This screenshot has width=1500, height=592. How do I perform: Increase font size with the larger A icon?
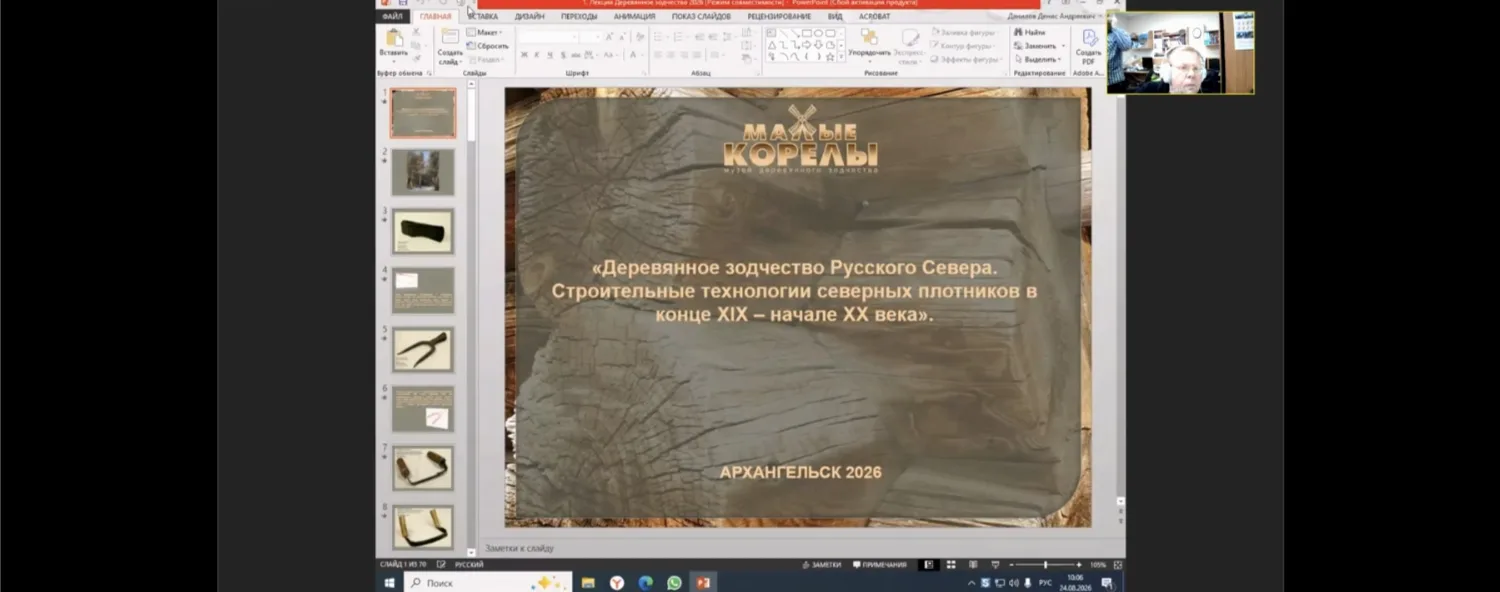tap(609, 36)
